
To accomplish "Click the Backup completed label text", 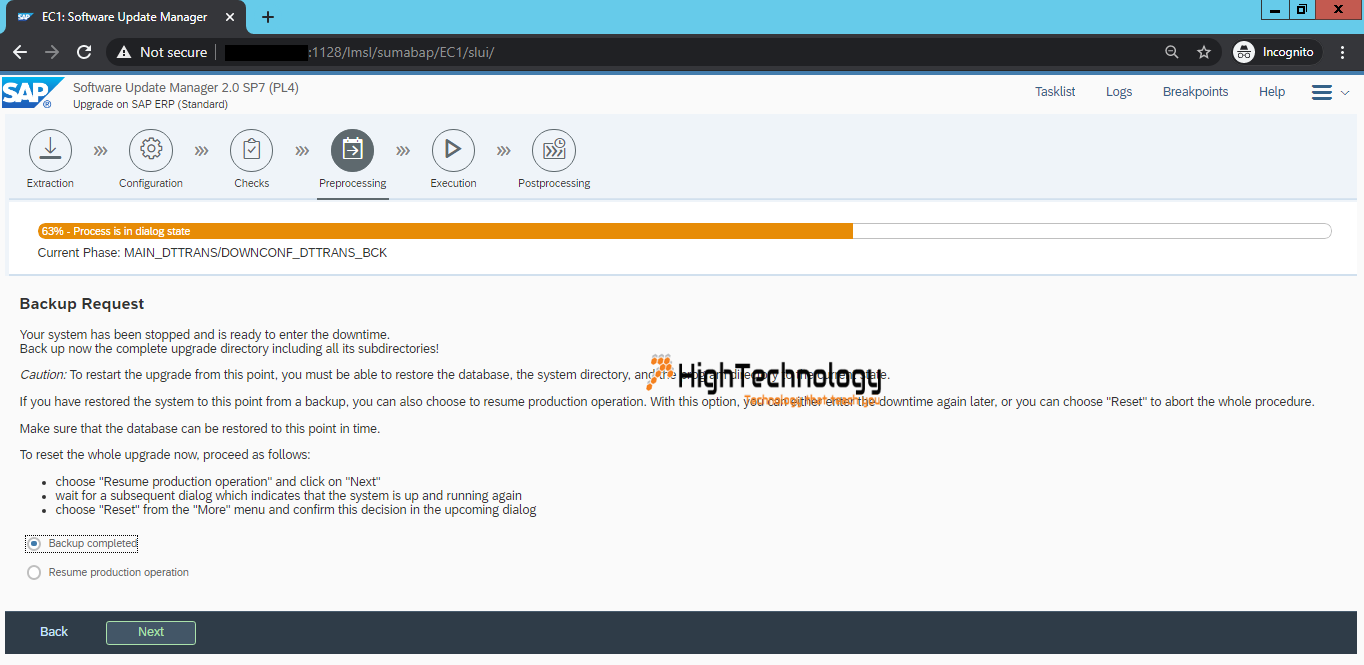I will [93, 543].
